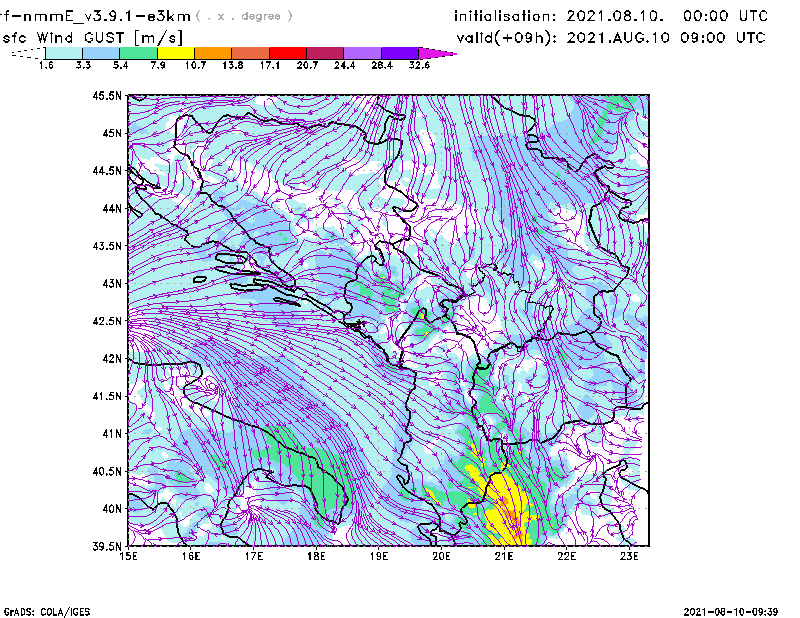Click the legend value 20.7
The width and height of the screenshot is (800, 618).
tap(307, 65)
